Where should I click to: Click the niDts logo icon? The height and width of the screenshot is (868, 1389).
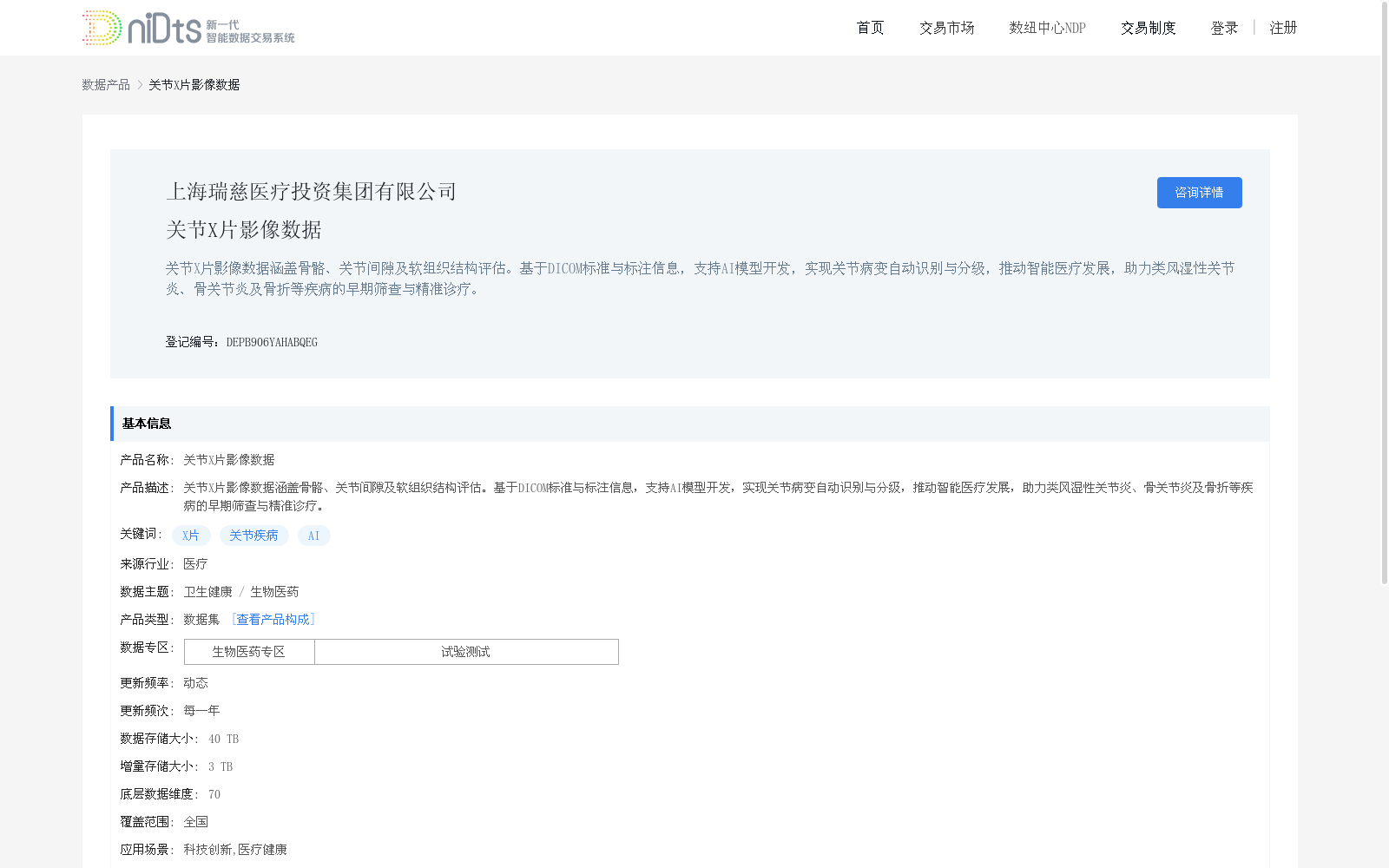[x=188, y=28]
